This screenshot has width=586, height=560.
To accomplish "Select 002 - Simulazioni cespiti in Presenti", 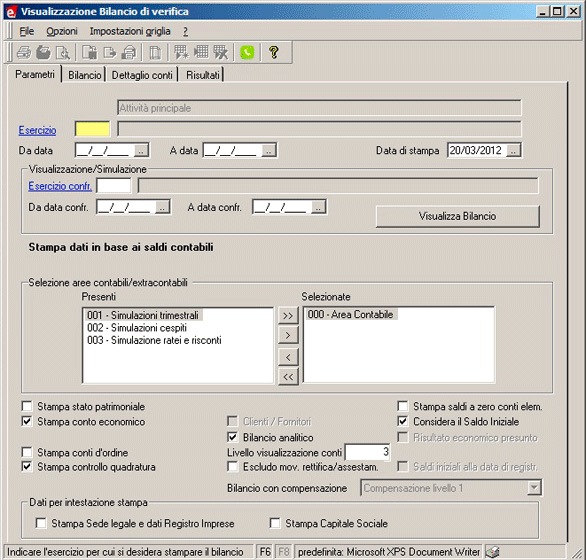I will tap(137, 328).
